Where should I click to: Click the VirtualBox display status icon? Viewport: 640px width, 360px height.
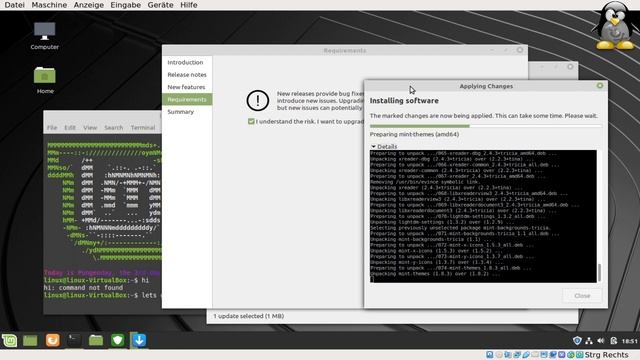point(544,355)
